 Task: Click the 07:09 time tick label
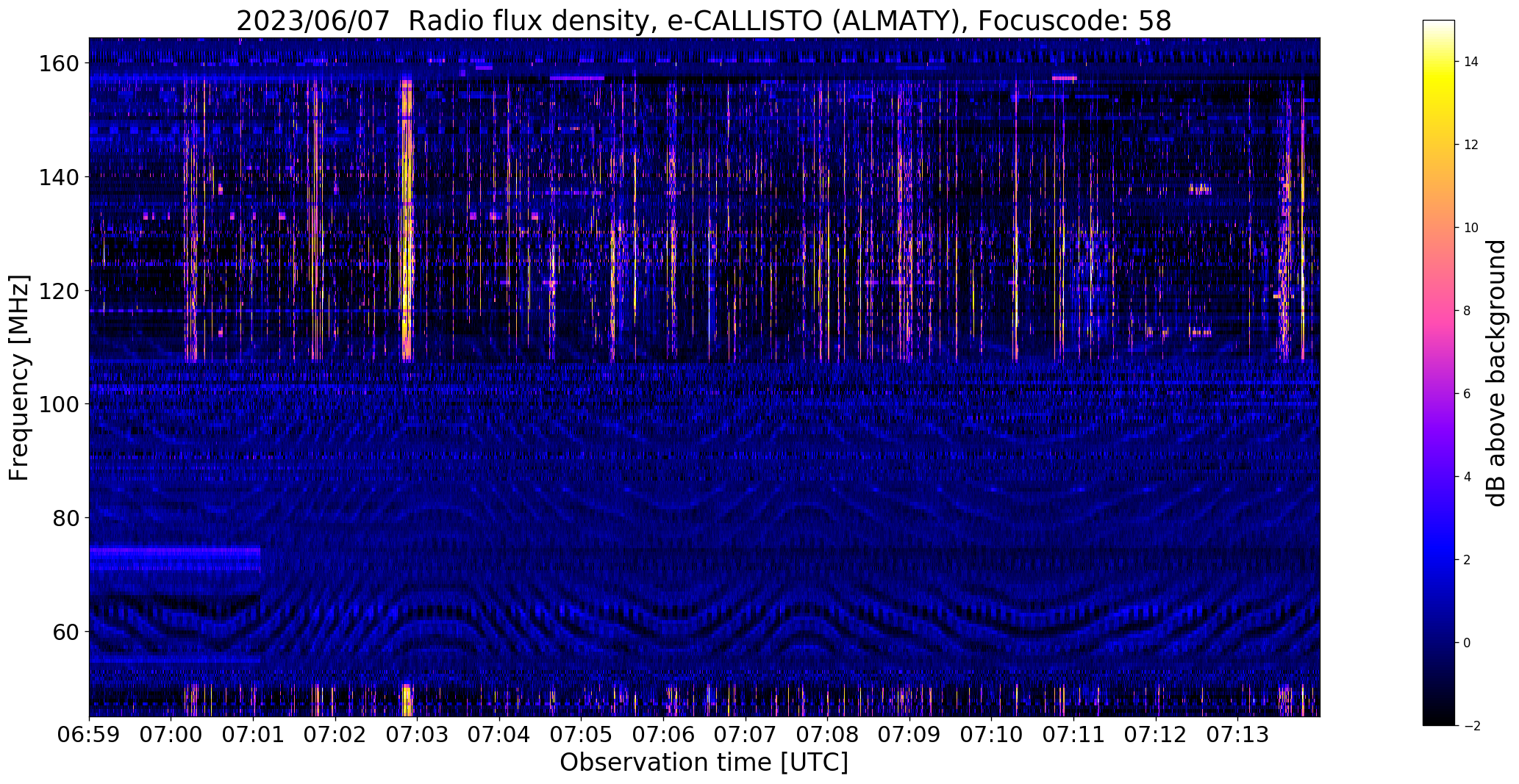coord(909,735)
